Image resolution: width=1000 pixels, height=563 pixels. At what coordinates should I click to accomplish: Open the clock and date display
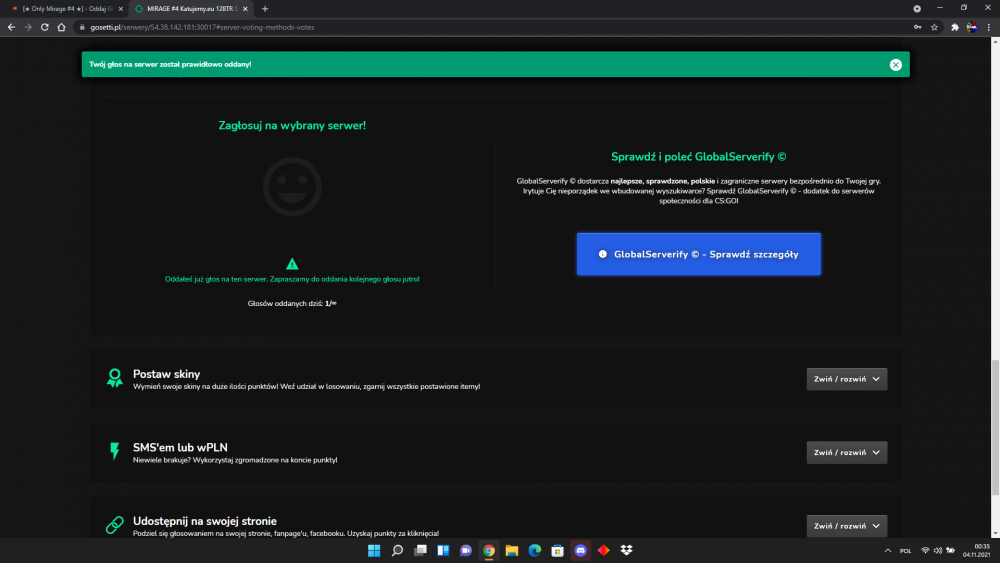coord(976,550)
